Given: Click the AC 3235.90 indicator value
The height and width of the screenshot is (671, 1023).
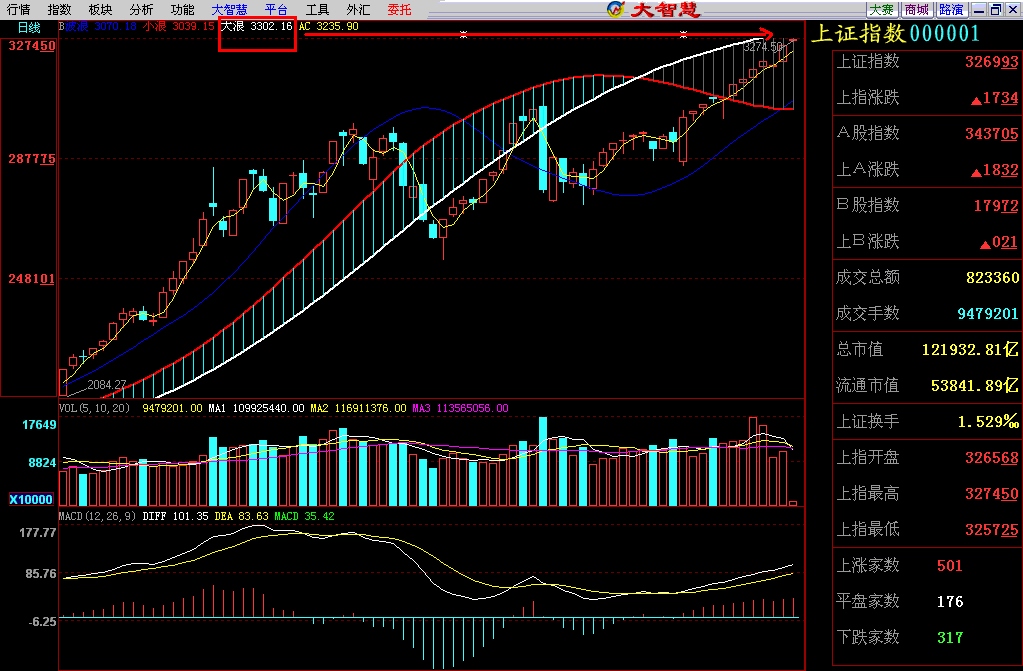Looking at the screenshot, I should tap(329, 26).
